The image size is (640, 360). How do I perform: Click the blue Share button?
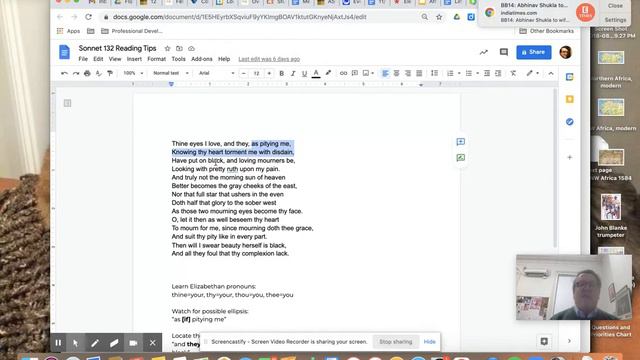pyautogui.click(x=533, y=52)
